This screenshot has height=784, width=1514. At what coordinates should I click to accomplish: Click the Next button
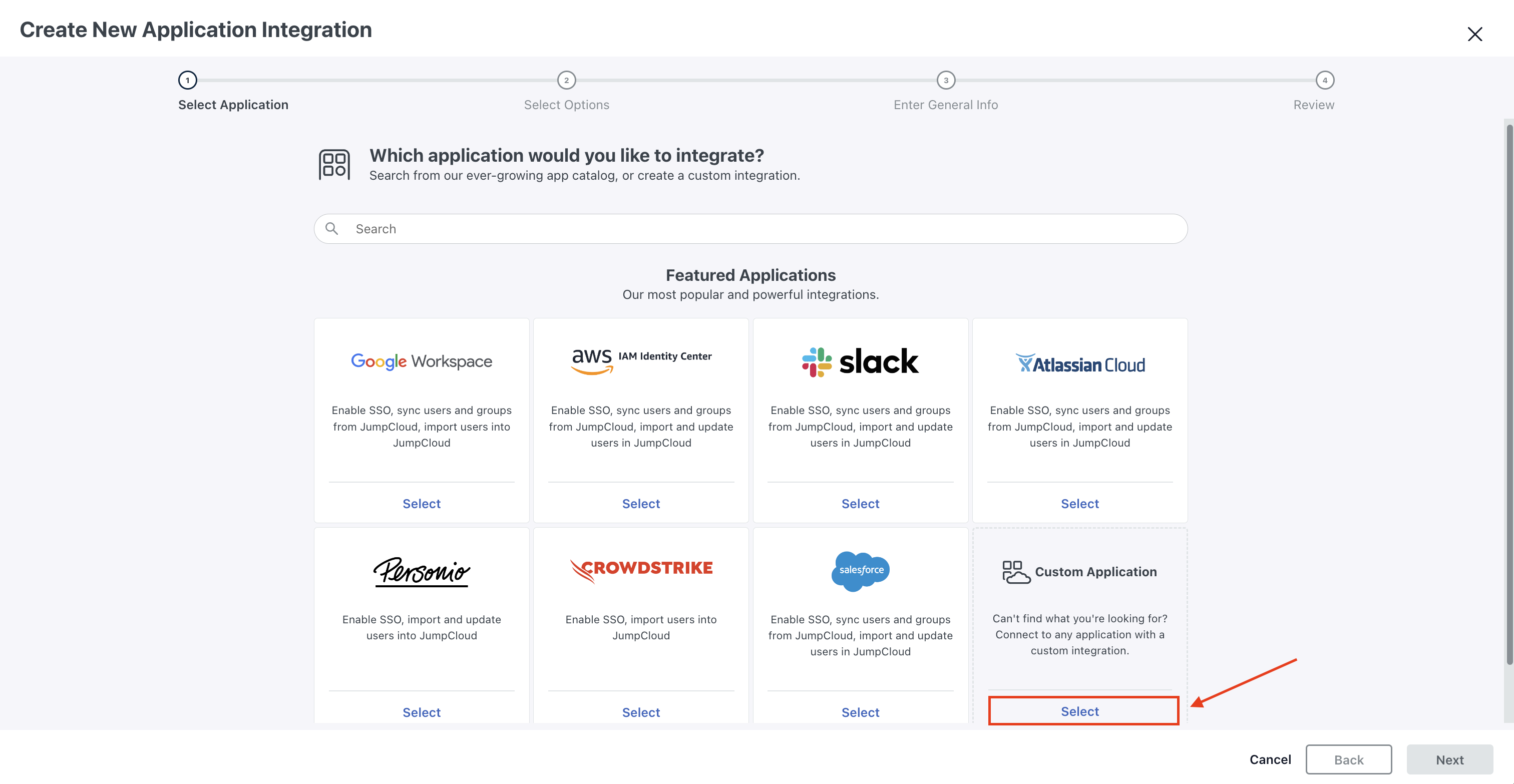point(1449,759)
